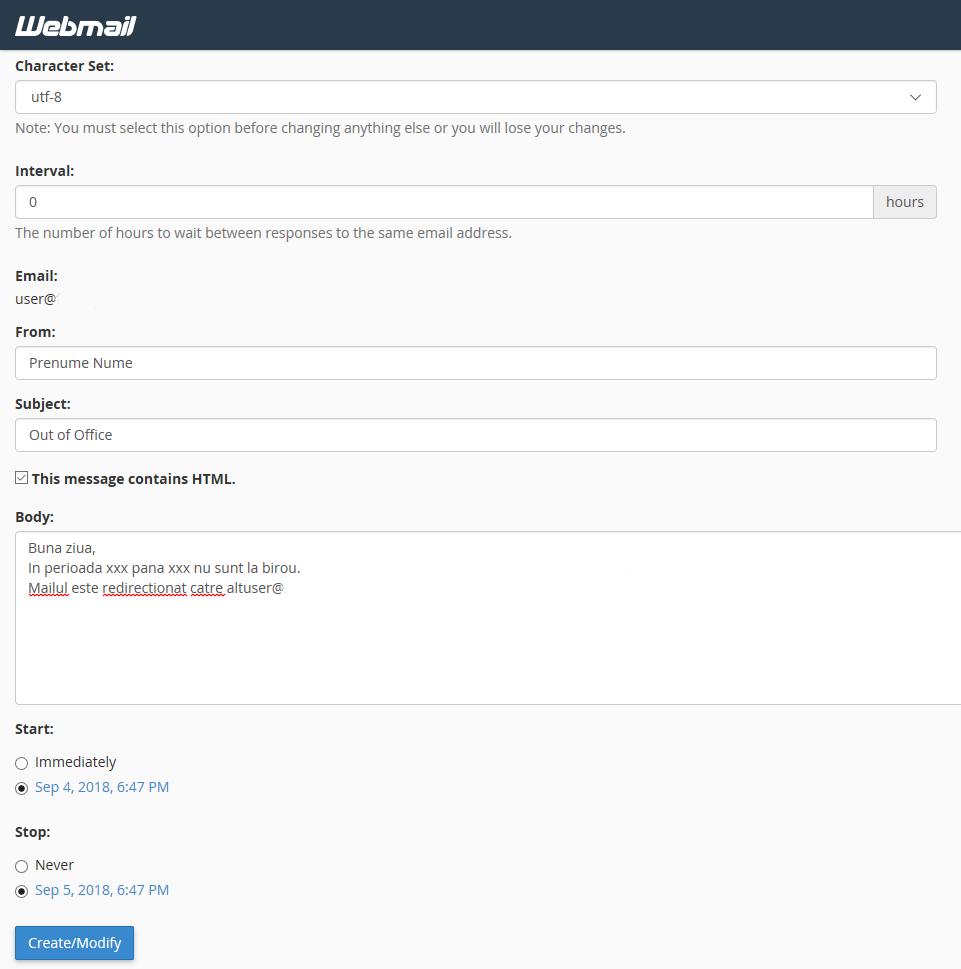Click the Character Set field label
Image resolution: width=961 pixels, height=969 pixels.
click(x=64, y=66)
